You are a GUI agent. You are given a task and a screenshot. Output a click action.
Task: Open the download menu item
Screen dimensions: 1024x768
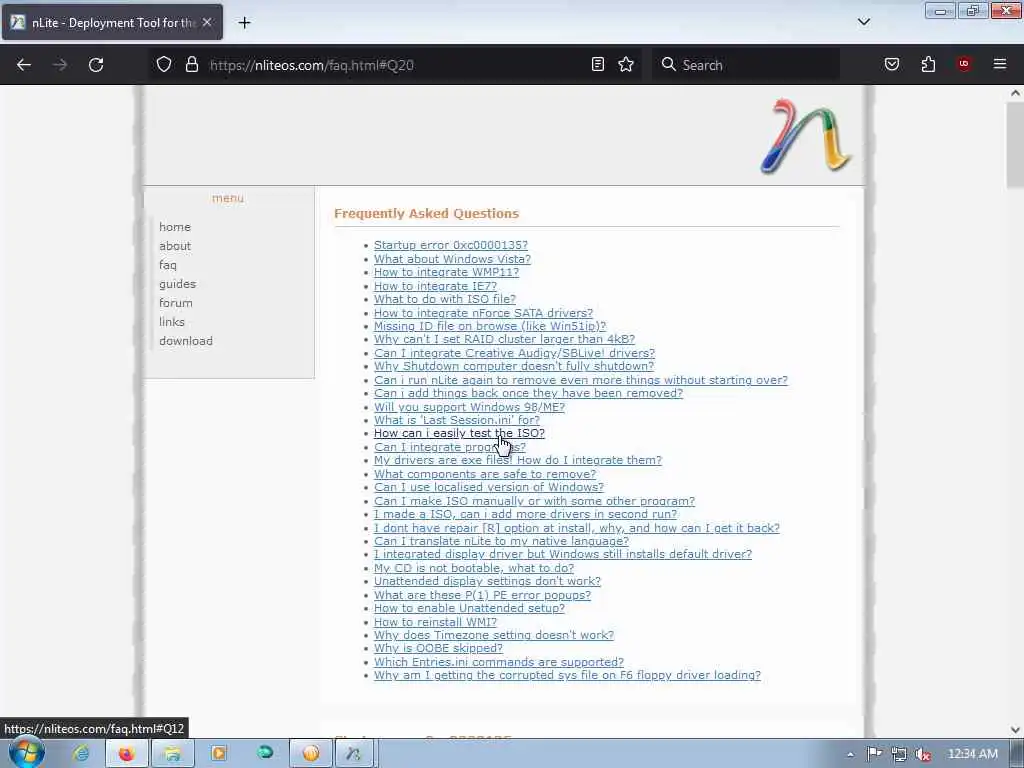pyautogui.click(x=186, y=341)
